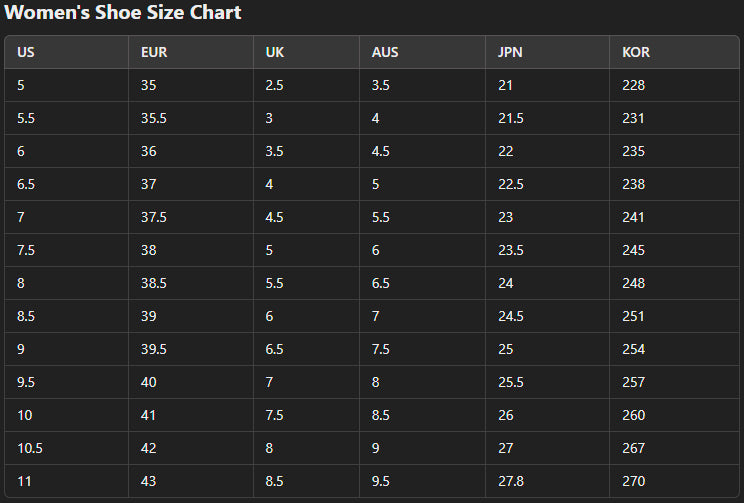Screen dimensions: 744x503
Task: Click the US column header
Action: (25, 52)
